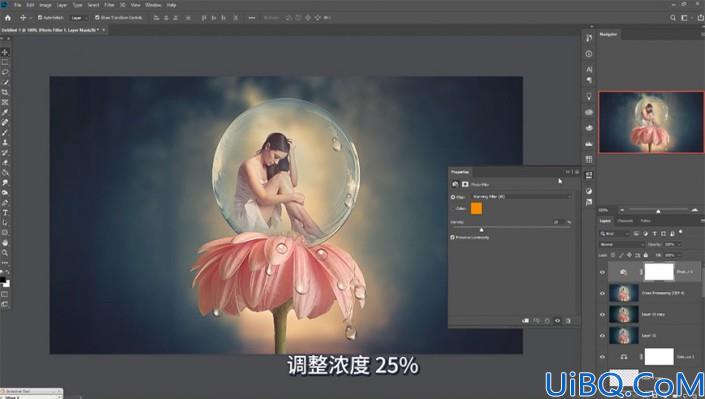Open the Info panel icon in dock
This screenshot has width=705, height=399.
click(x=589, y=54)
